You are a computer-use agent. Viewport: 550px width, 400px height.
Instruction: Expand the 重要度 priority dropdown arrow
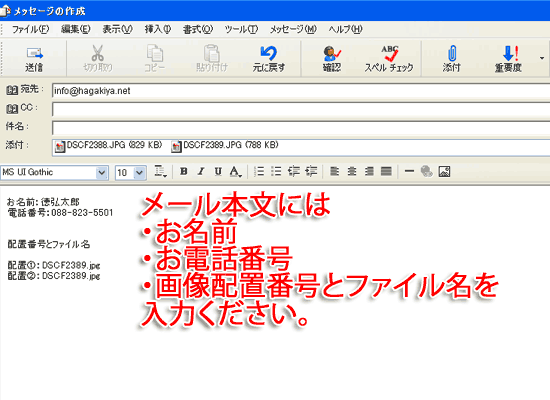coord(542,58)
